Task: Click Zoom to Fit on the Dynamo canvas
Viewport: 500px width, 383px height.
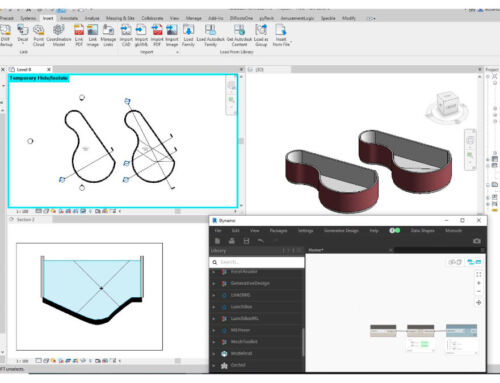Action: (x=479, y=274)
